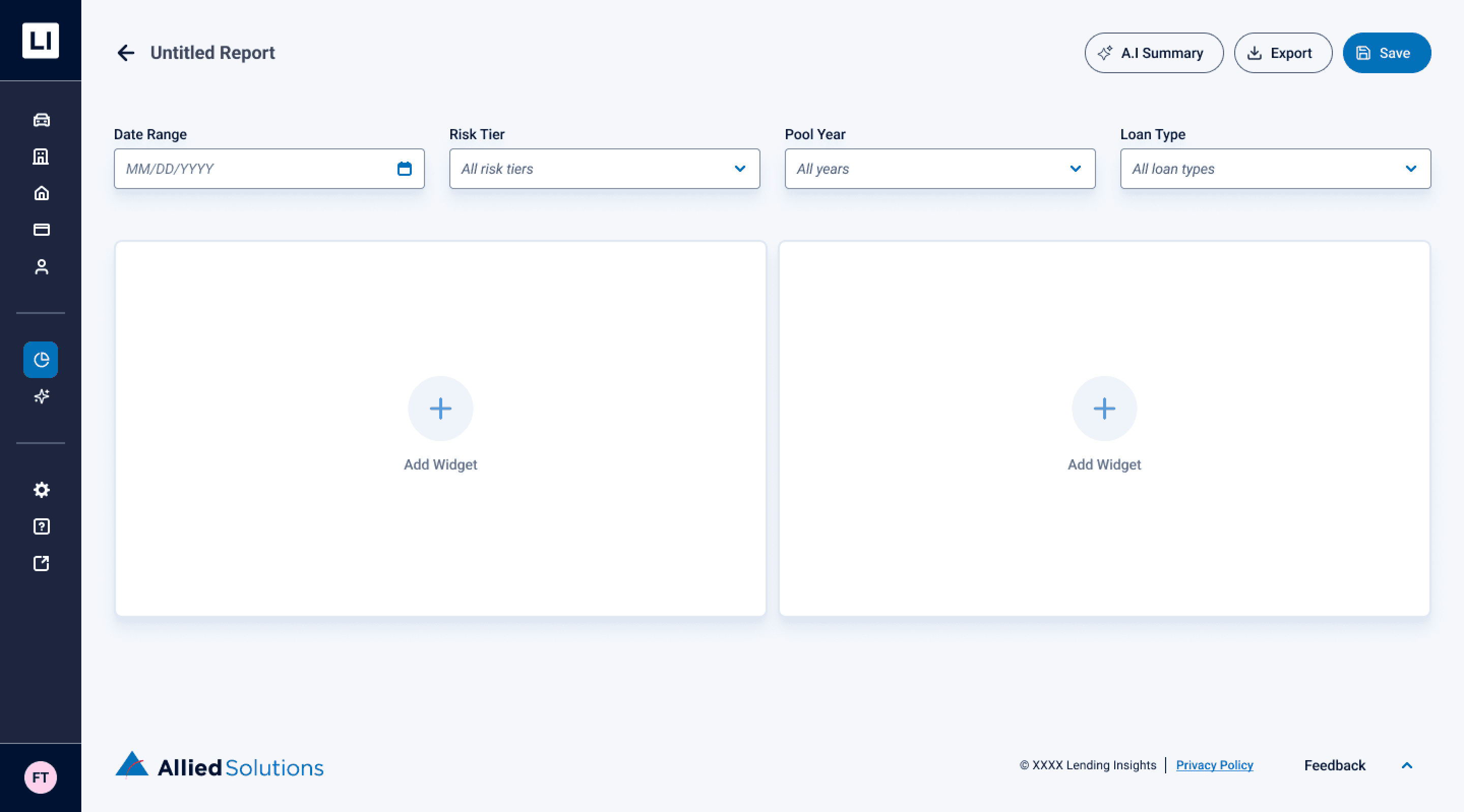1464x812 pixels.
Task: Click the A.I Summary button
Action: click(x=1153, y=53)
